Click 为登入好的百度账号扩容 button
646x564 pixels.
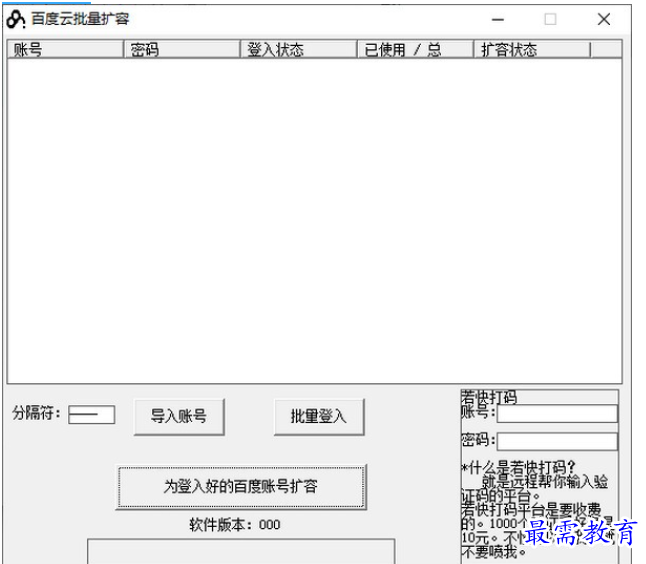point(241,487)
